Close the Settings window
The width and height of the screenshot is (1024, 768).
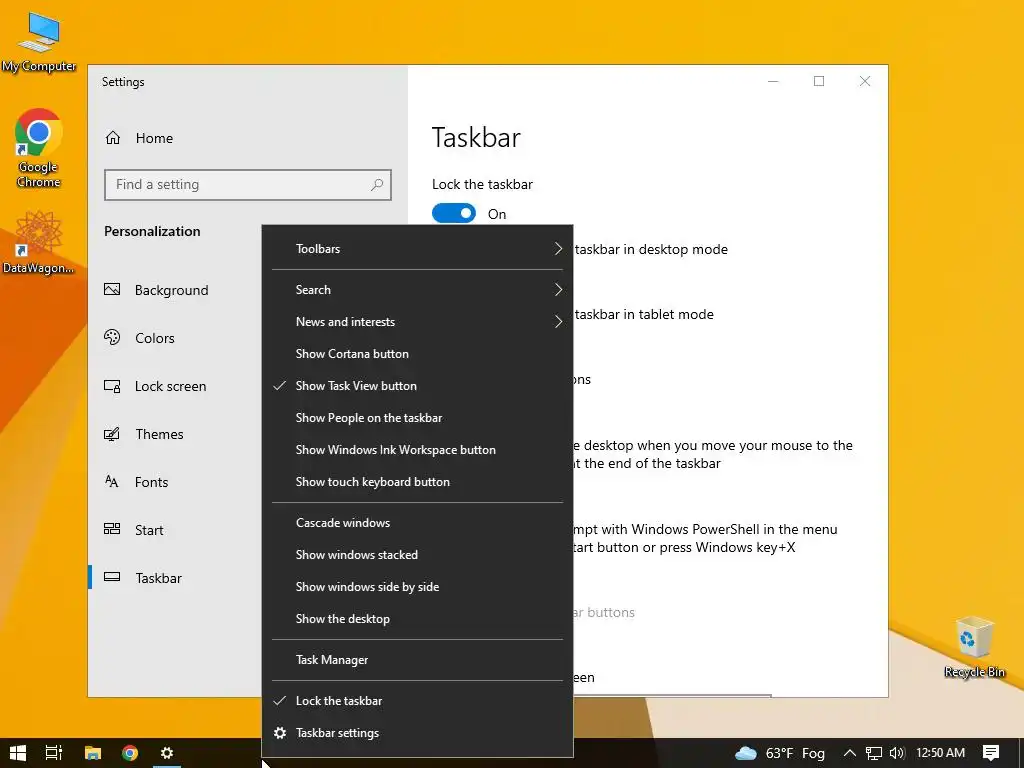tap(865, 81)
